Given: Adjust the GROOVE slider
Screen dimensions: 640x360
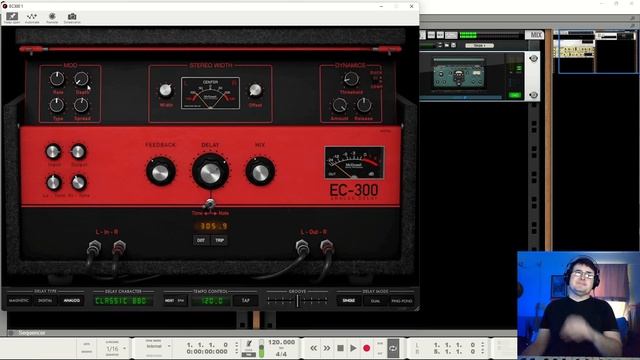Looking at the screenshot, I should (x=297, y=301).
